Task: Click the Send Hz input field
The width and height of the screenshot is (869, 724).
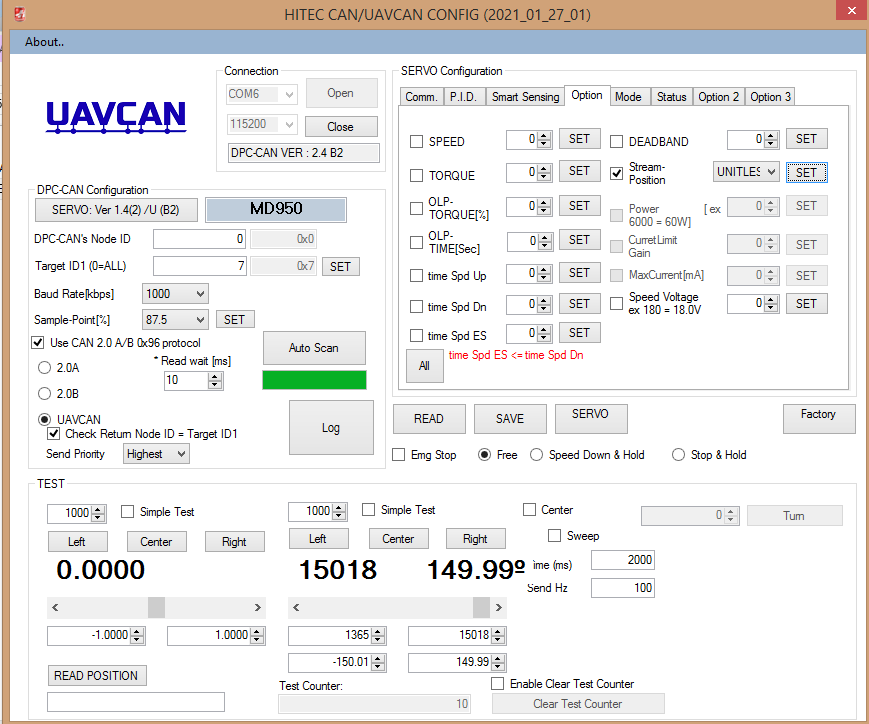Action: coord(623,588)
